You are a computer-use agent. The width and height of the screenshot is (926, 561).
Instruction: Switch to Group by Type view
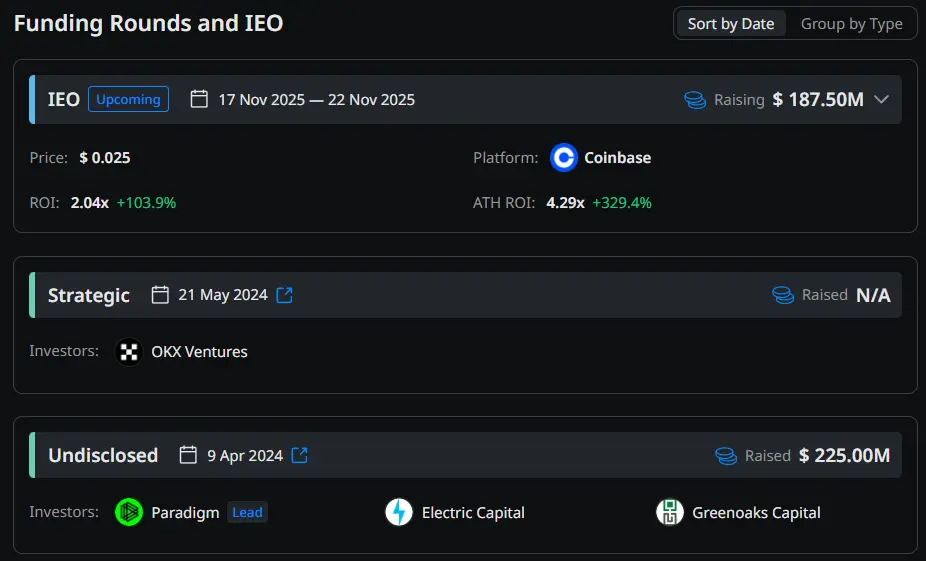pyautogui.click(x=851, y=24)
